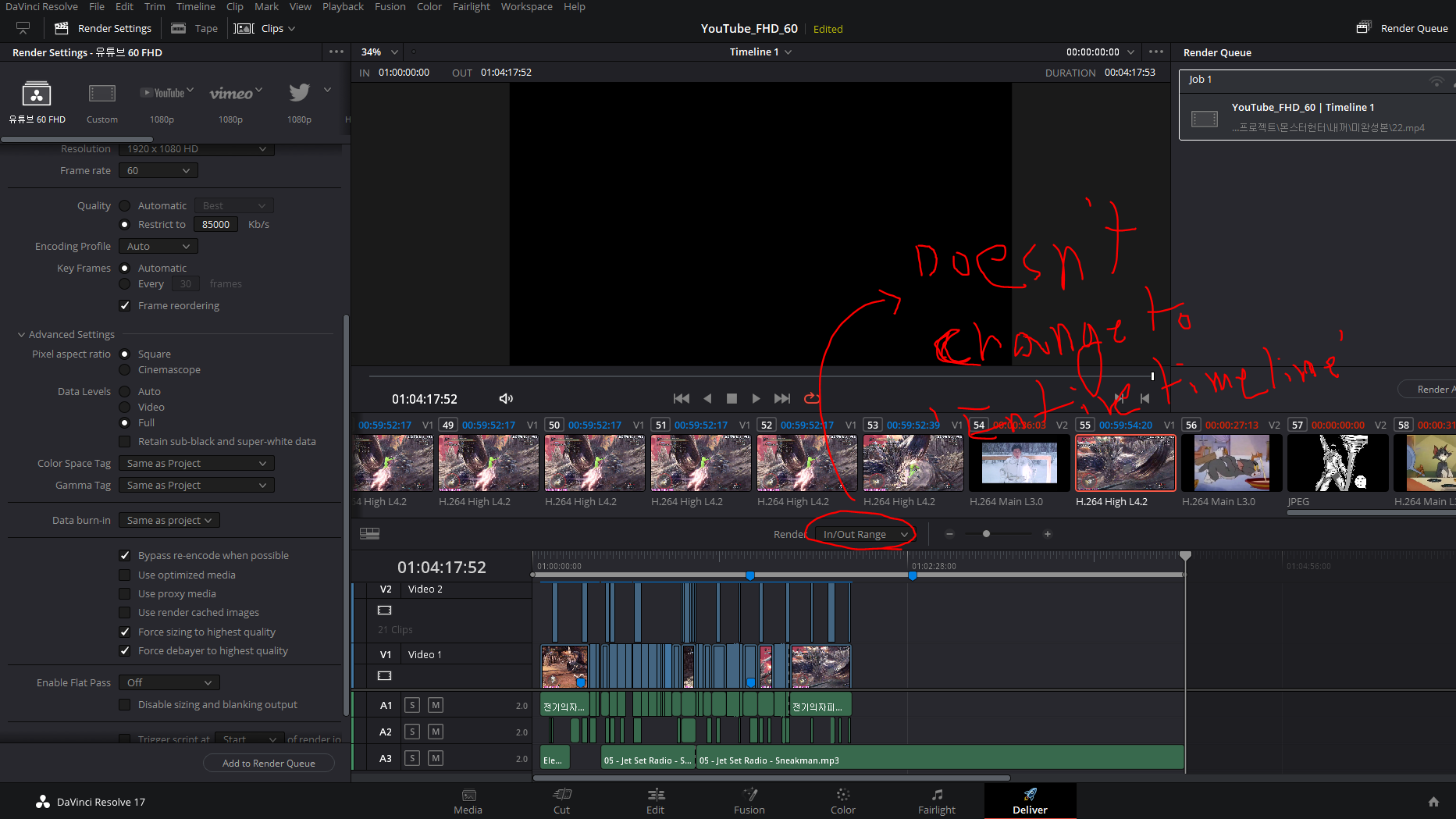The image size is (1456, 819).
Task: Toggle Video 2 track enable icon
Action: click(x=384, y=610)
